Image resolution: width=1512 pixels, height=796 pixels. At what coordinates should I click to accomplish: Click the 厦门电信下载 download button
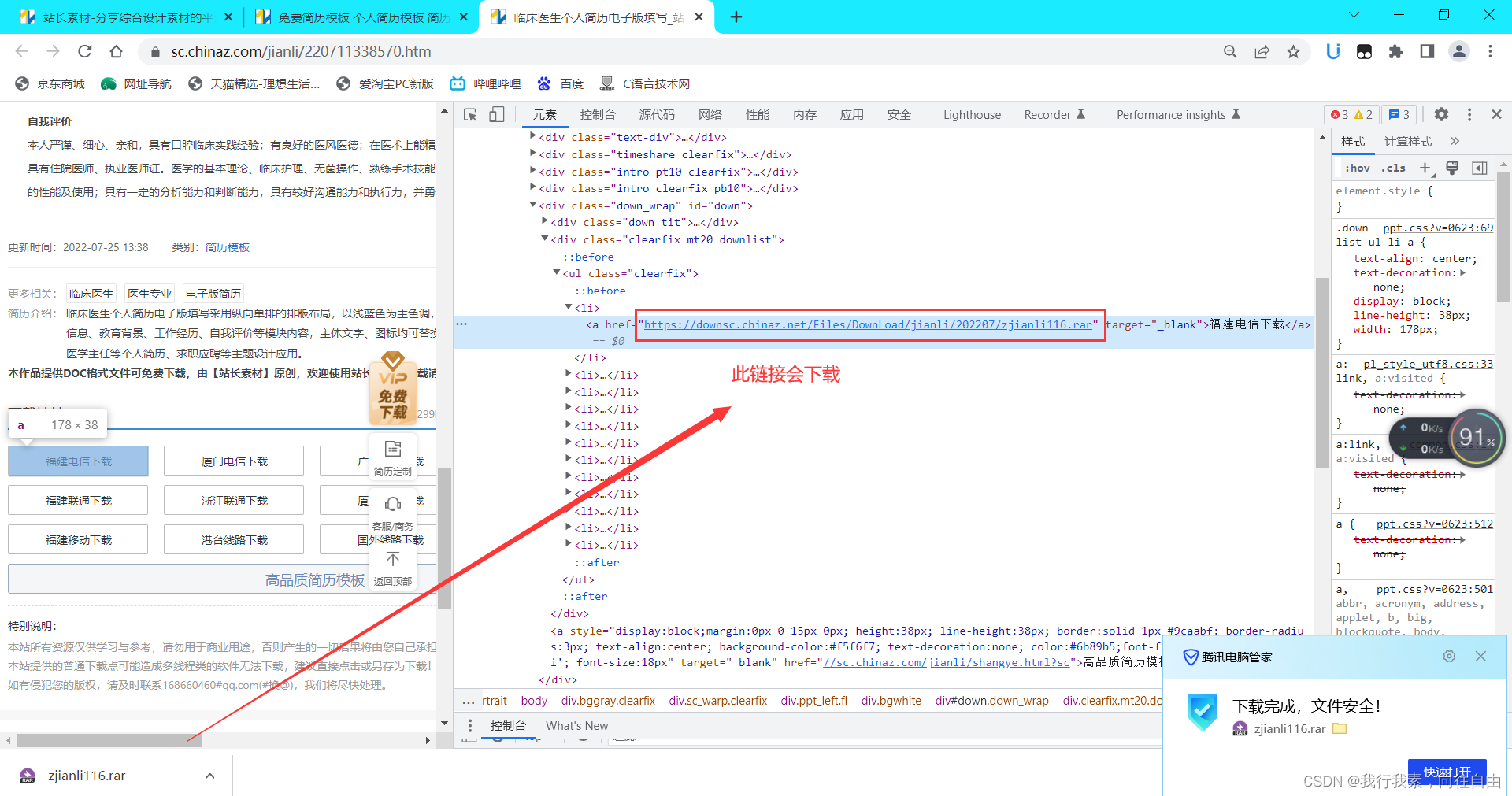click(234, 461)
